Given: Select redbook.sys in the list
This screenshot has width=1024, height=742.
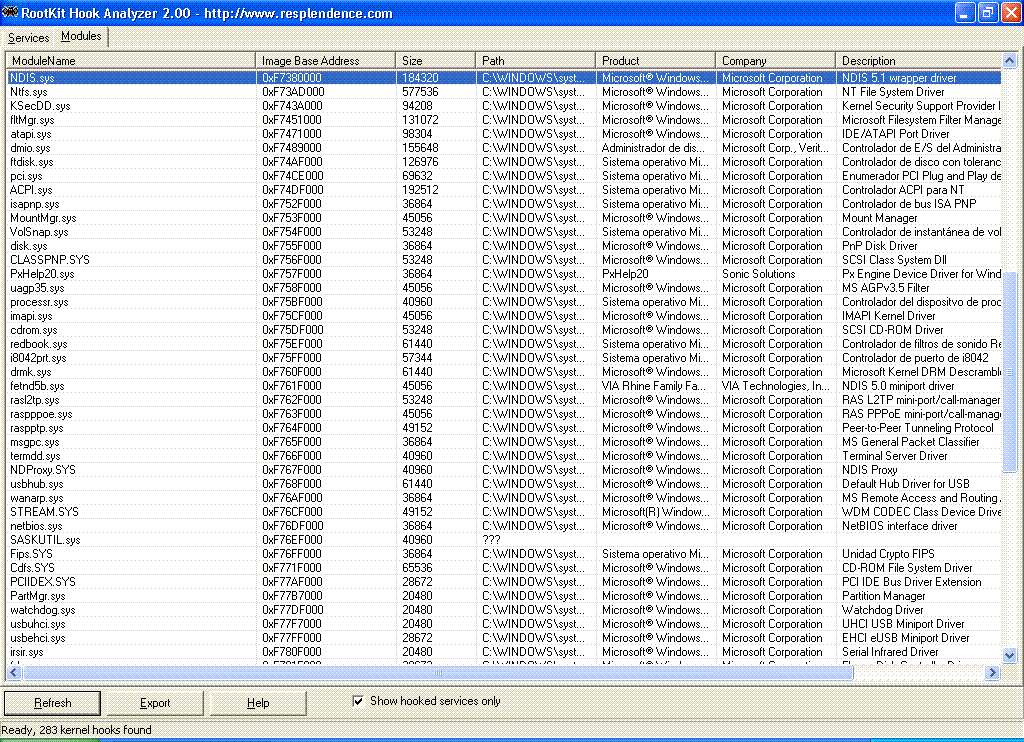Looking at the screenshot, I should click(504, 344).
